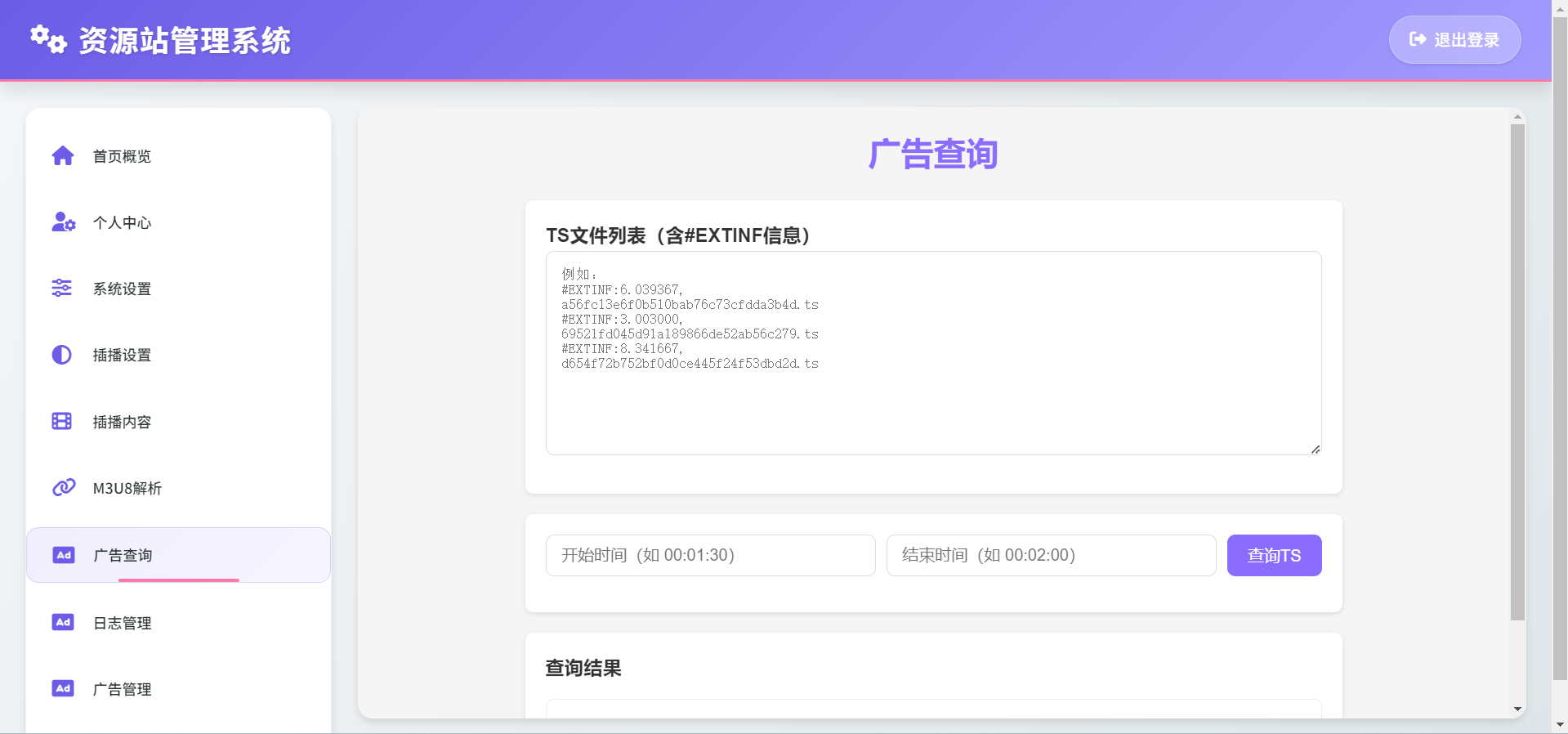
Task: Select 插播设置 in the sidebar
Action: (178, 355)
